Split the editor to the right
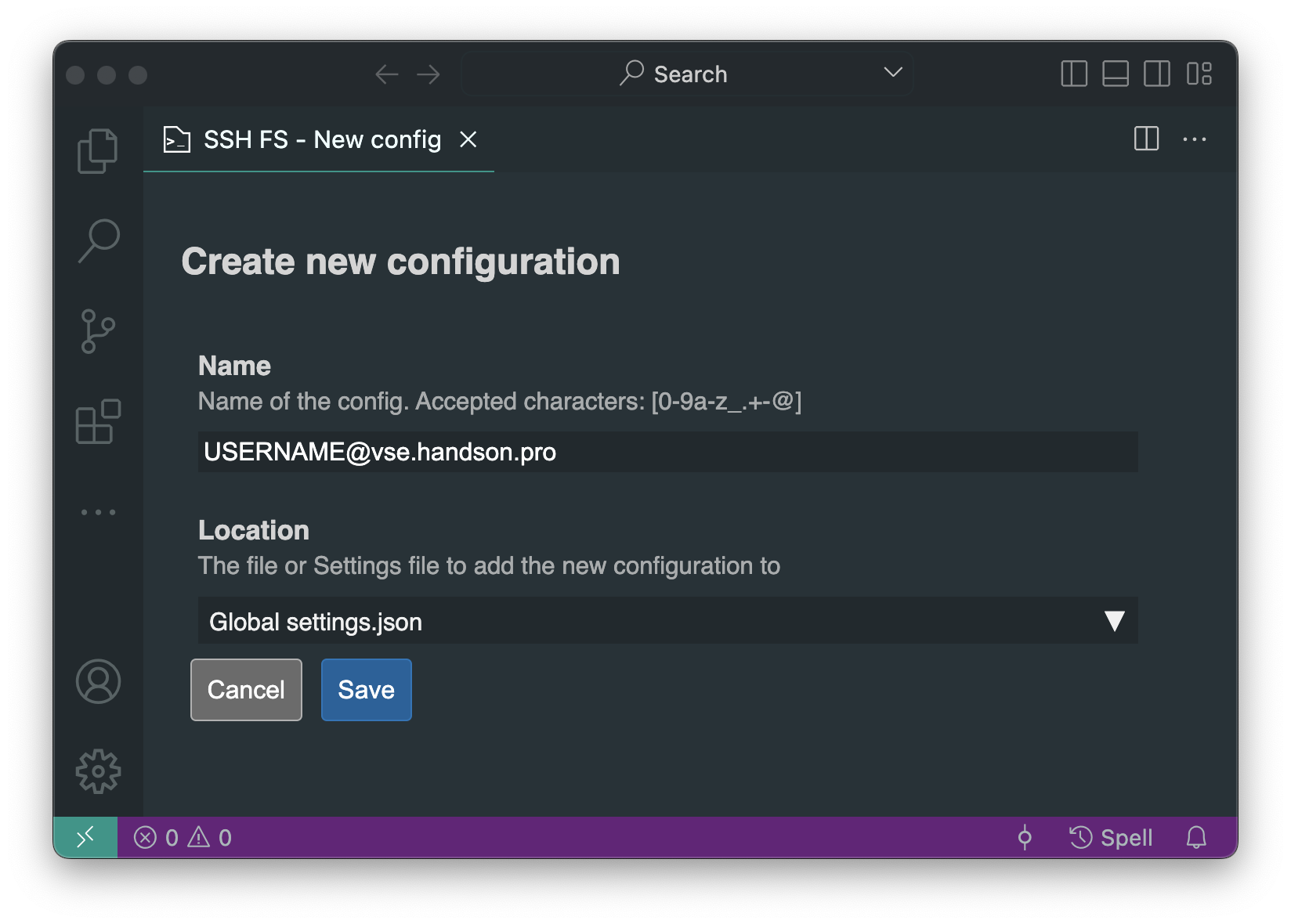The height and width of the screenshot is (924, 1291). [1146, 139]
